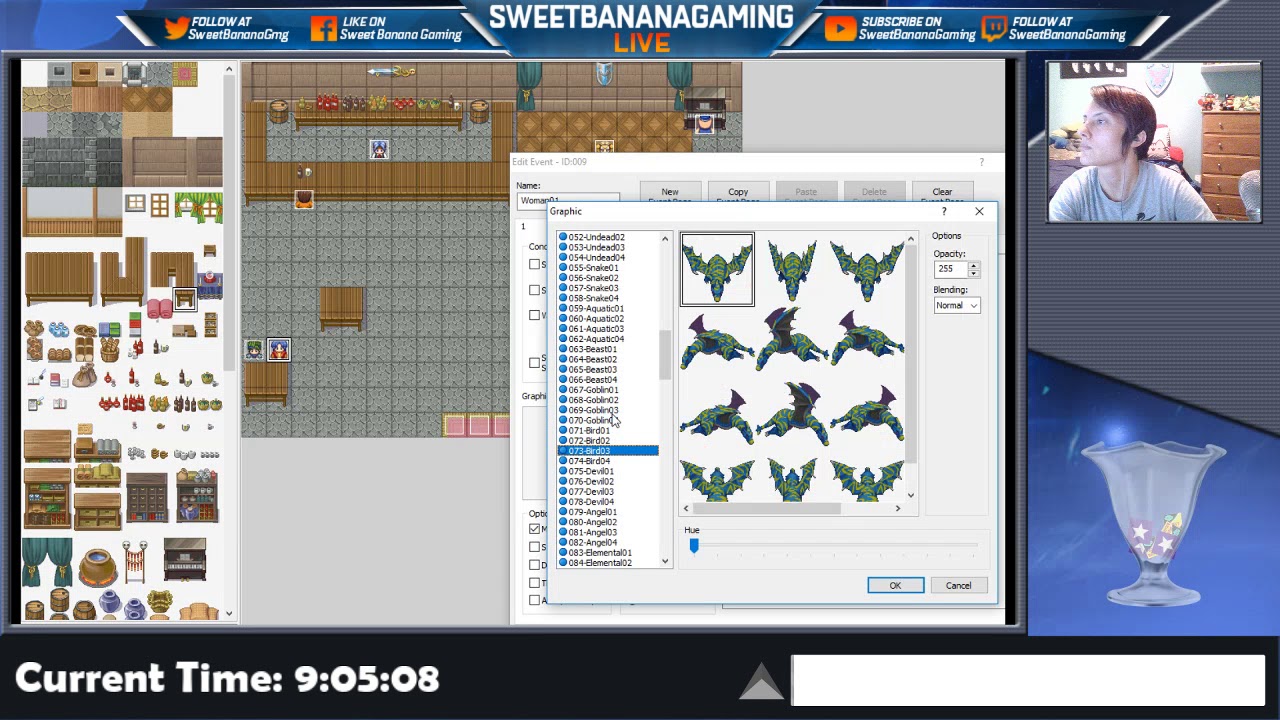The image size is (1280, 720).
Task: Pick the upright piano tile in tileset palette
Action: point(185,560)
